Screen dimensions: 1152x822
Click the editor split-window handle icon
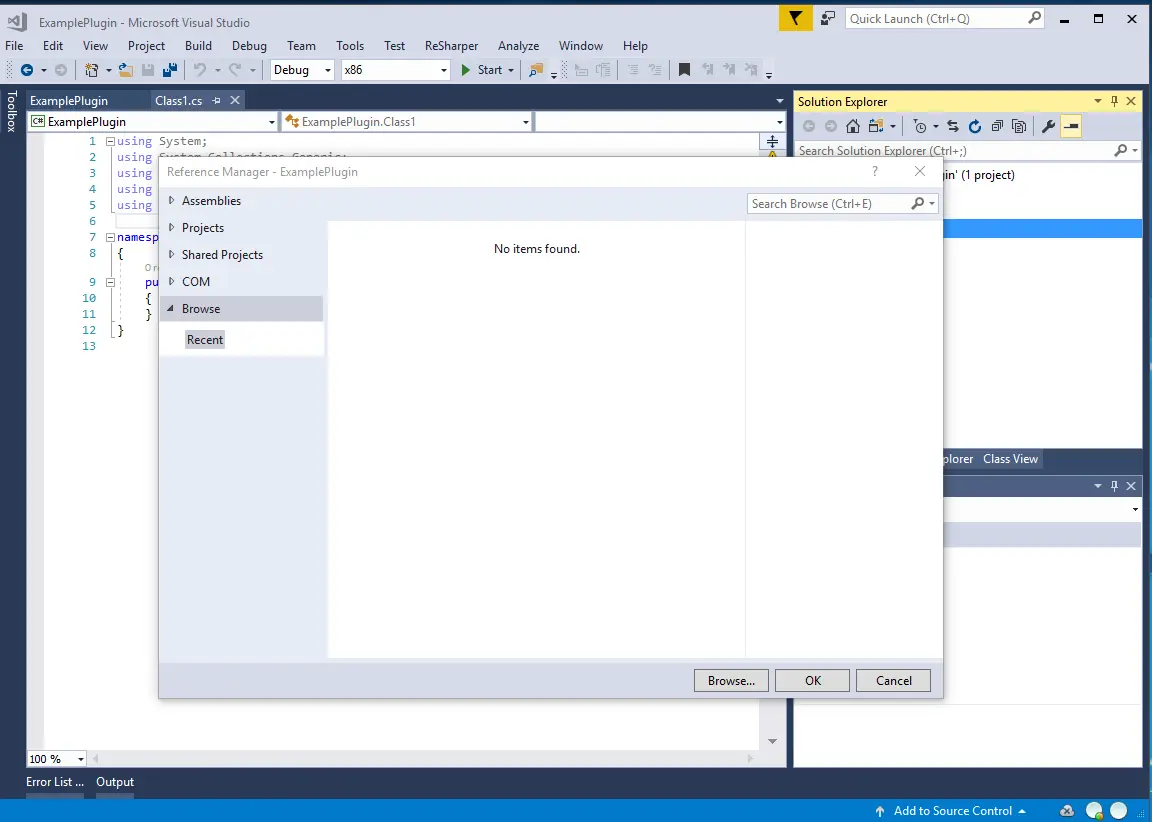(772, 141)
